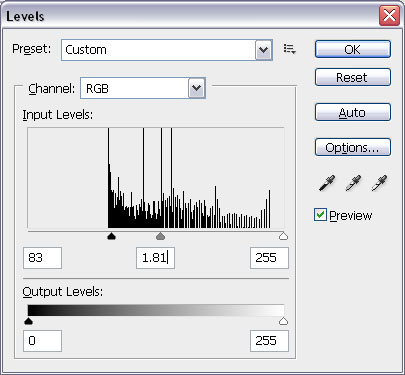Click the gray midtone input slider
Screen dimensions: 405x375
pyautogui.click(x=160, y=236)
